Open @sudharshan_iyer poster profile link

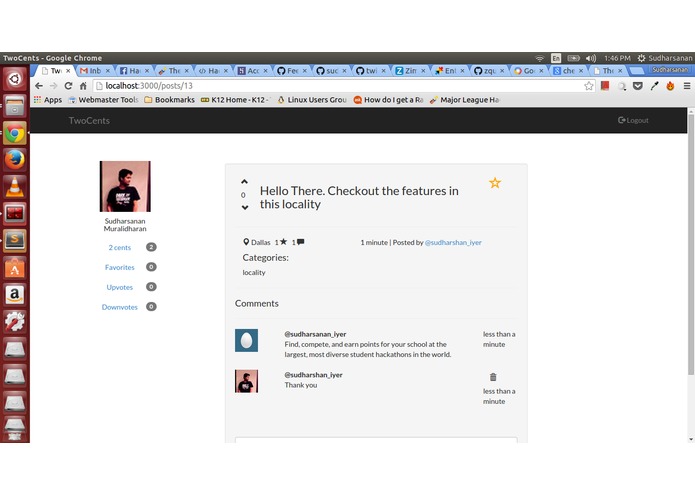coord(453,242)
